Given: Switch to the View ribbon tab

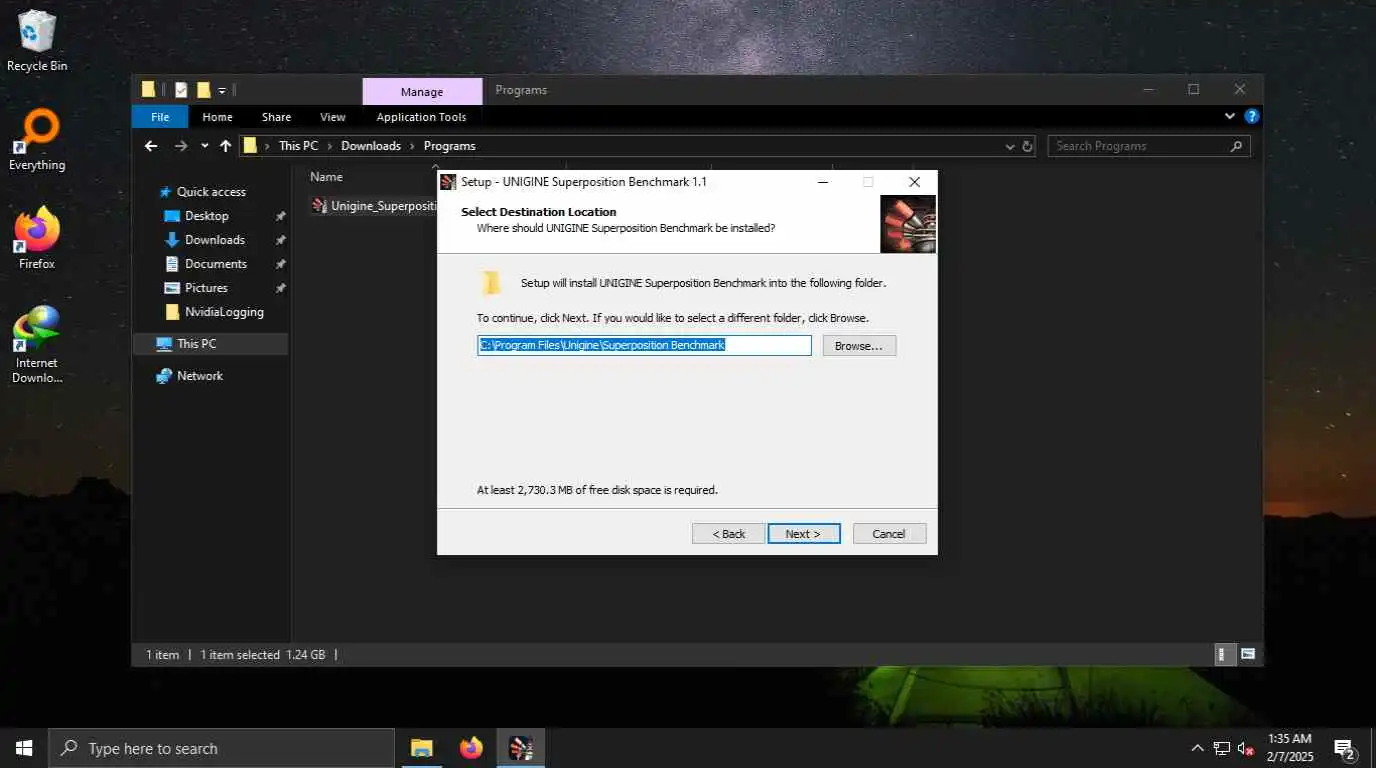Looking at the screenshot, I should [x=333, y=117].
